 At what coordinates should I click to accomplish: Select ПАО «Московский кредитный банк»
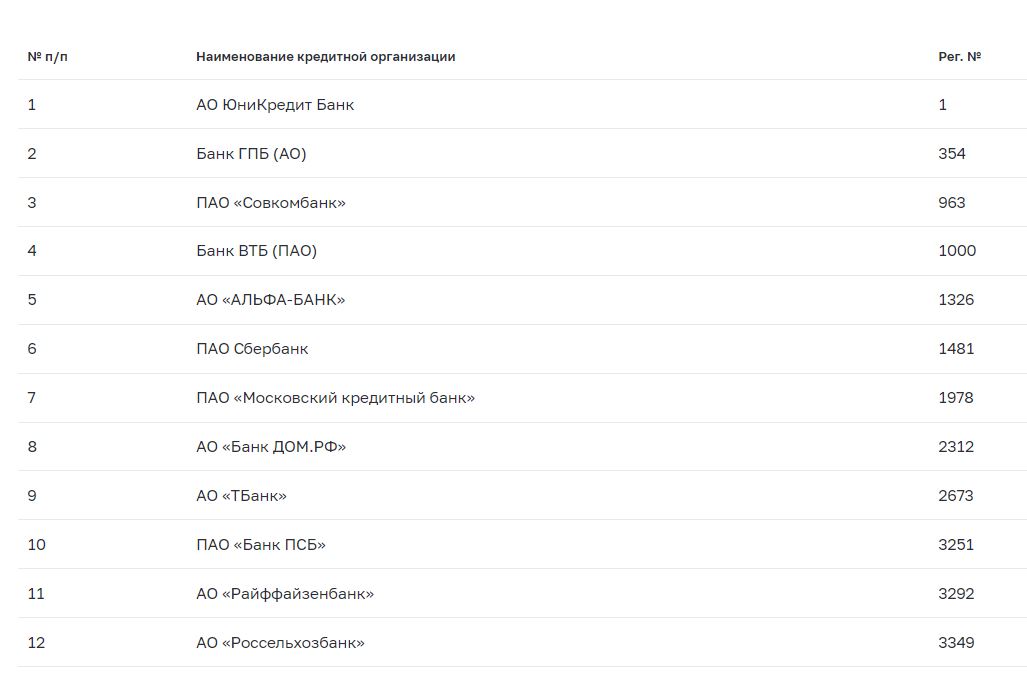tap(335, 398)
